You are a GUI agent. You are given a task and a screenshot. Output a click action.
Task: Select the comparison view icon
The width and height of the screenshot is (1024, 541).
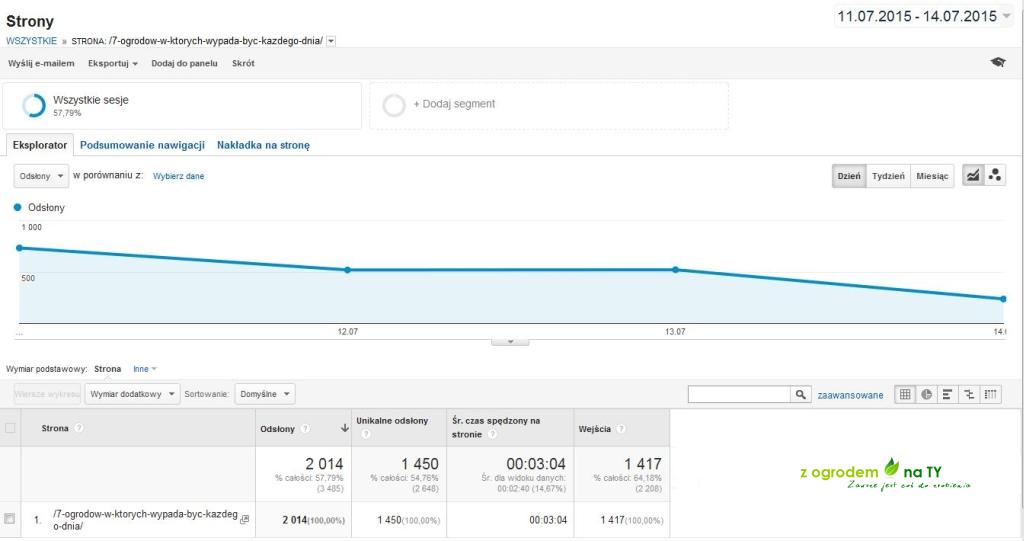[x=969, y=395]
